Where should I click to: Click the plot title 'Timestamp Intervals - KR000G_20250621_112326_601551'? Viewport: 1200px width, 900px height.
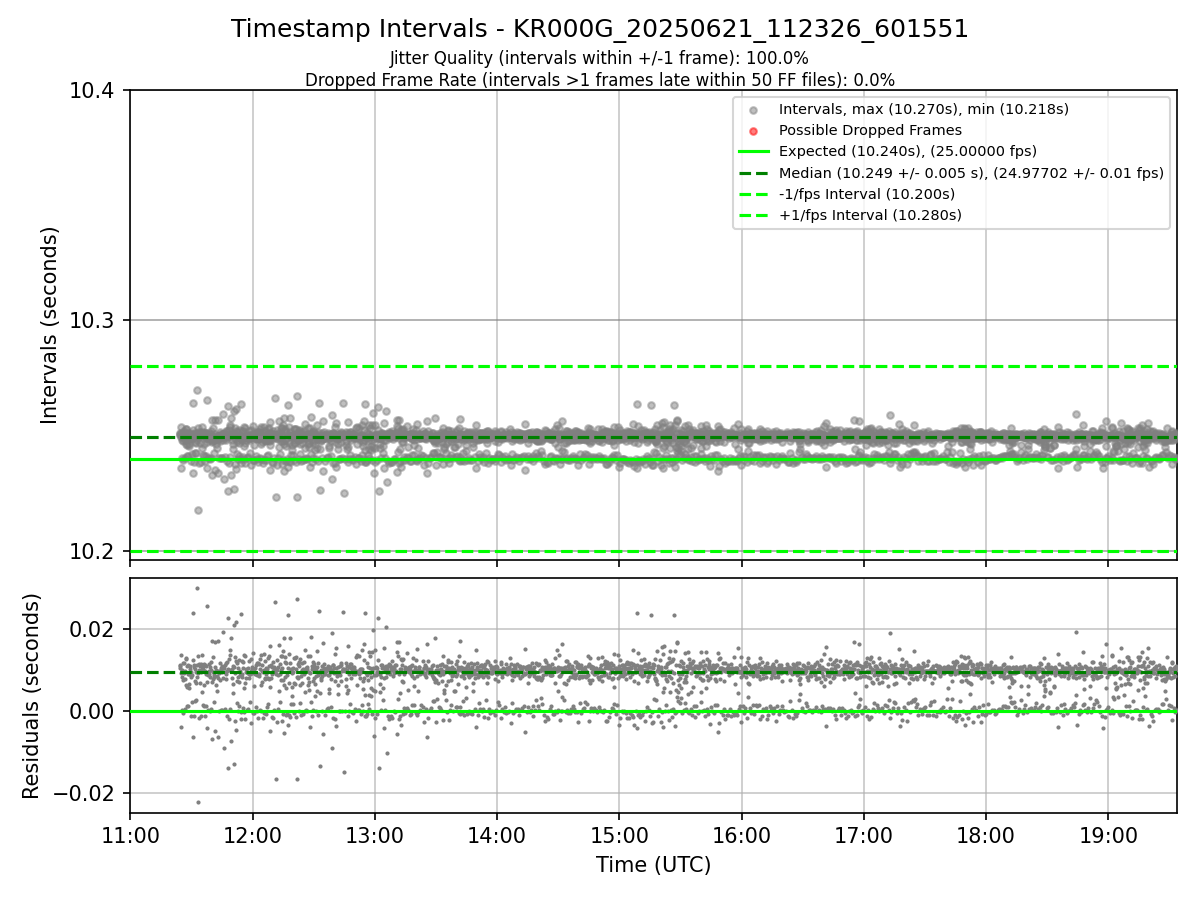coord(600,29)
